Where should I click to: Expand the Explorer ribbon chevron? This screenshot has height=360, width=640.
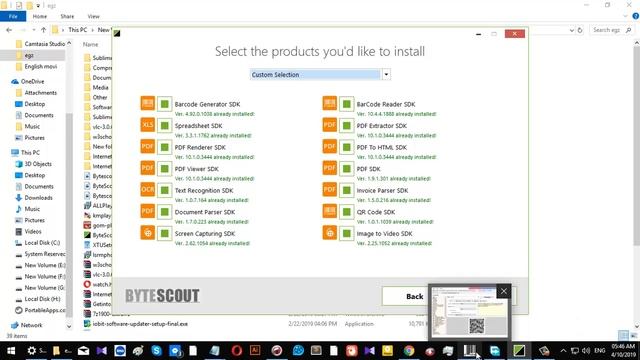click(625, 16)
